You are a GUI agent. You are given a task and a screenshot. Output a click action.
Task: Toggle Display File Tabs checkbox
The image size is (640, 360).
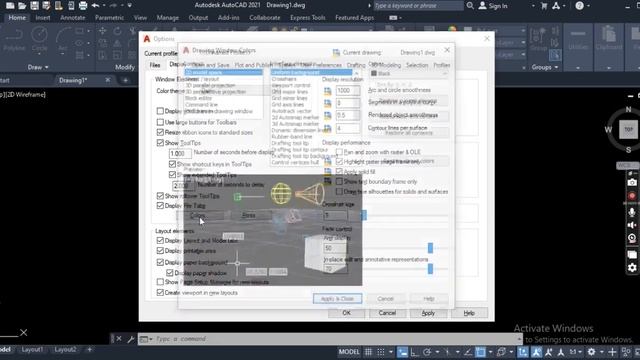tap(160, 206)
